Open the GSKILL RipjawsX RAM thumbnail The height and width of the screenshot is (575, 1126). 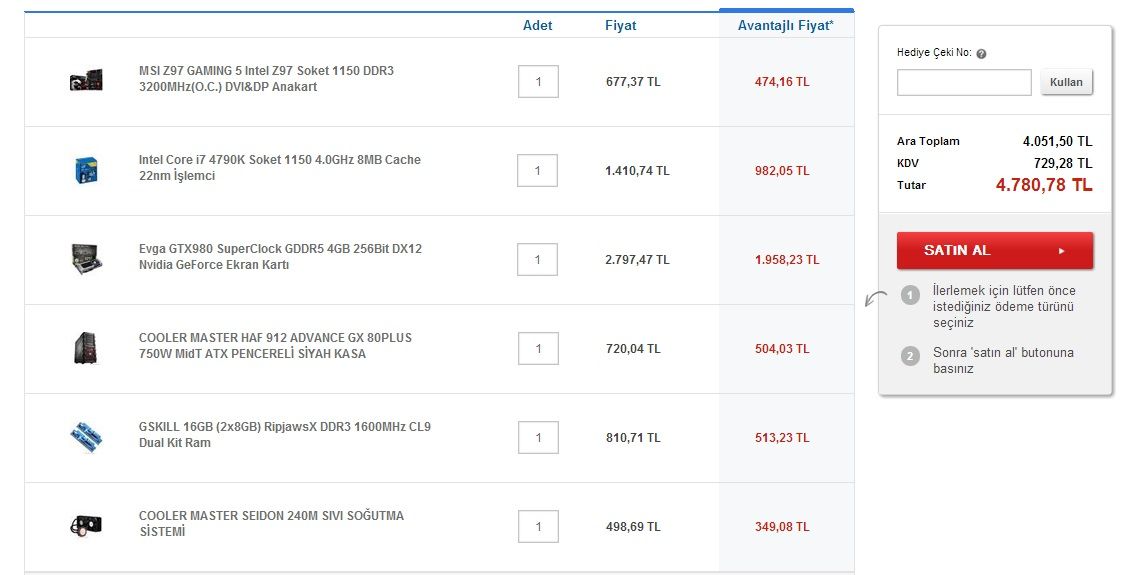pyautogui.click(x=86, y=436)
